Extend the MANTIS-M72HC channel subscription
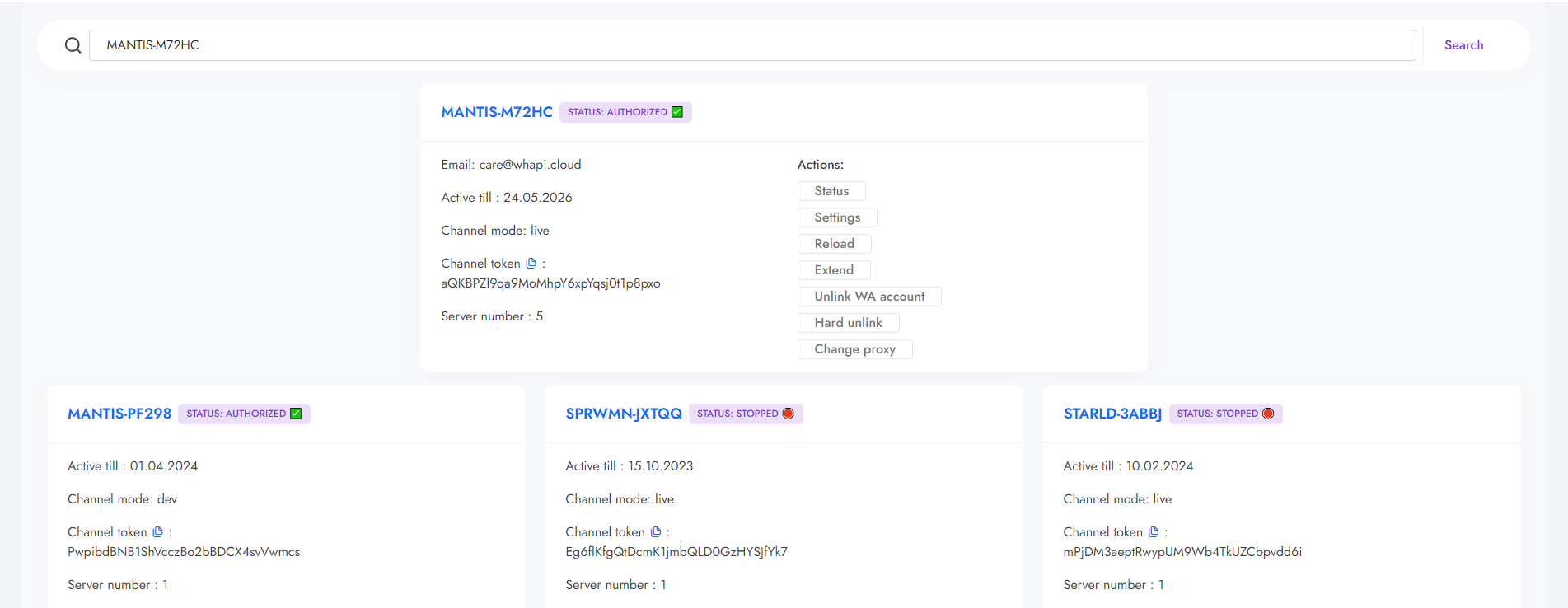Viewport: 1568px width, 608px height. click(x=834, y=270)
